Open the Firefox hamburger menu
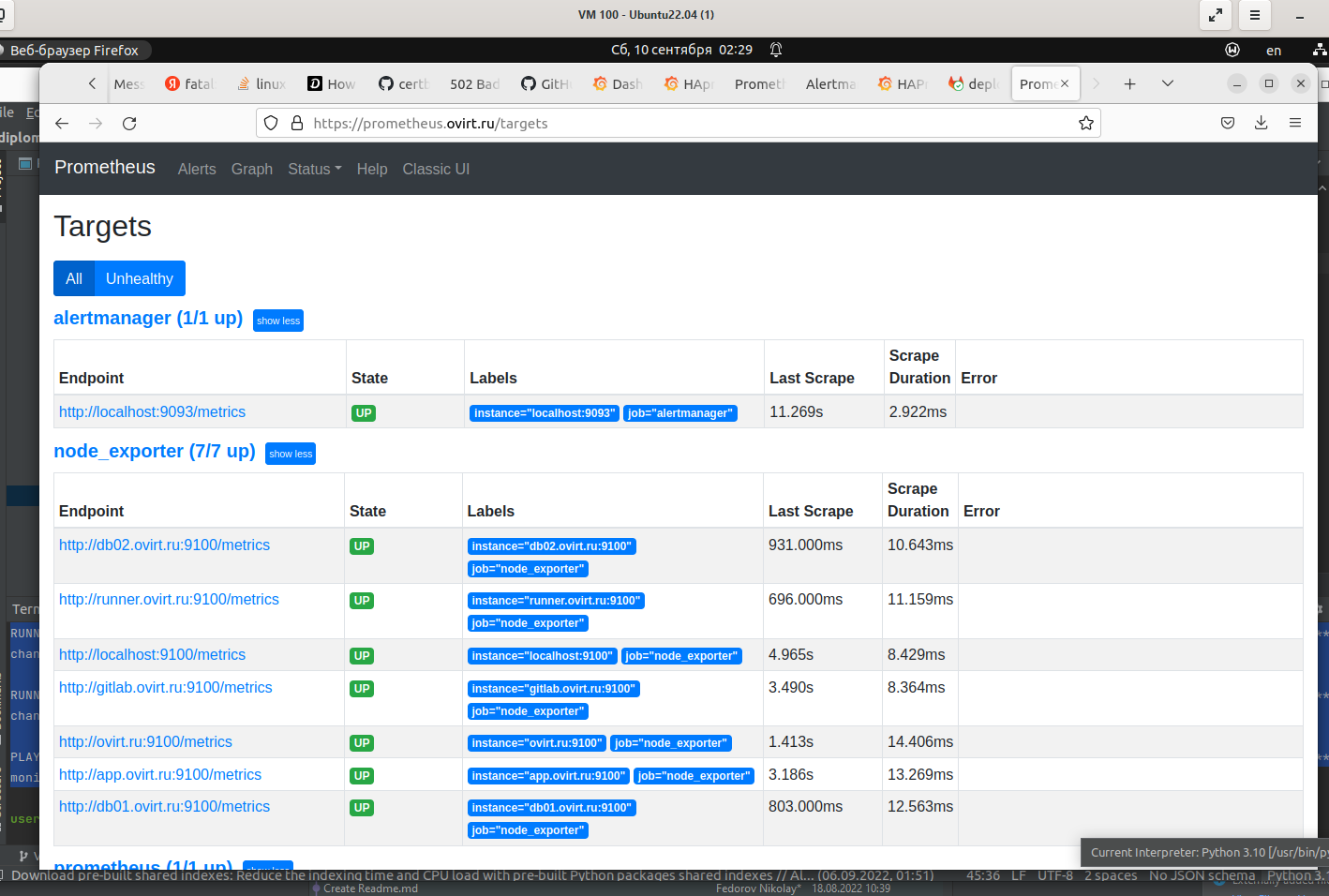The width and height of the screenshot is (1329, 896). click(1295, 123)
